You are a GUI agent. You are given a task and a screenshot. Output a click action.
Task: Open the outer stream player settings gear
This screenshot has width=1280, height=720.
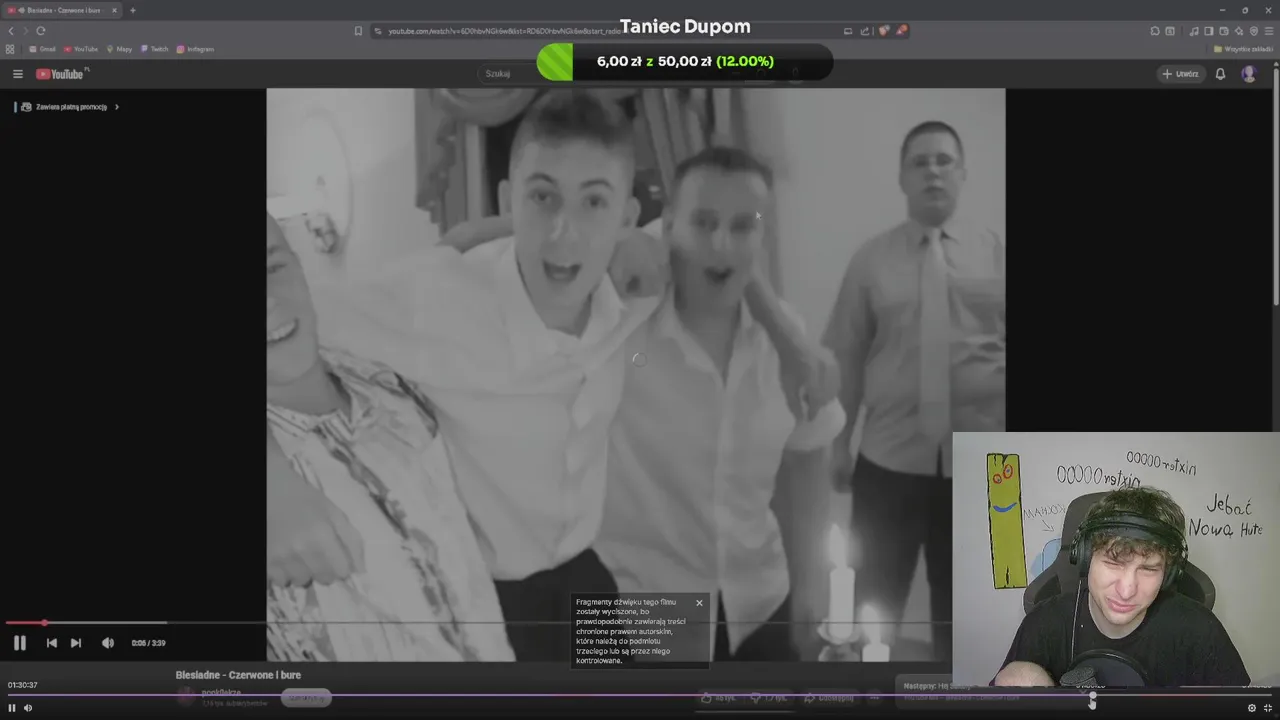tap(1251, 708)
